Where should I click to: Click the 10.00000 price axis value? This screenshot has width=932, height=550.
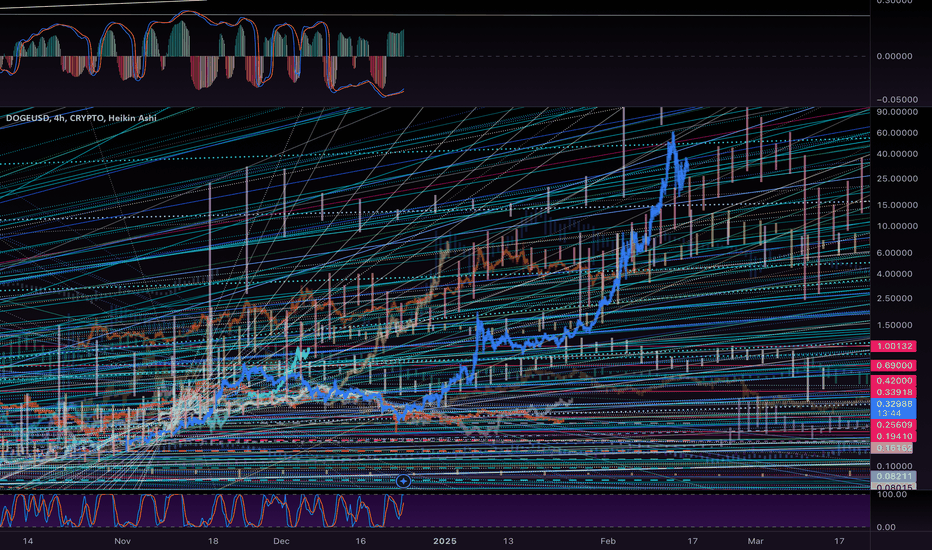896,227
